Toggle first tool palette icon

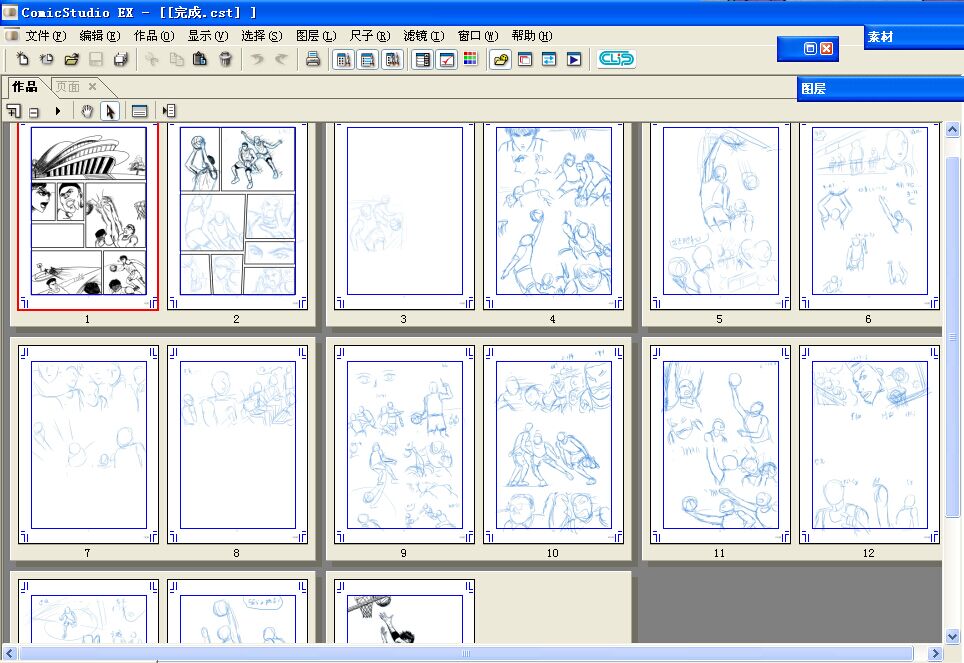[x=344, y=60]
